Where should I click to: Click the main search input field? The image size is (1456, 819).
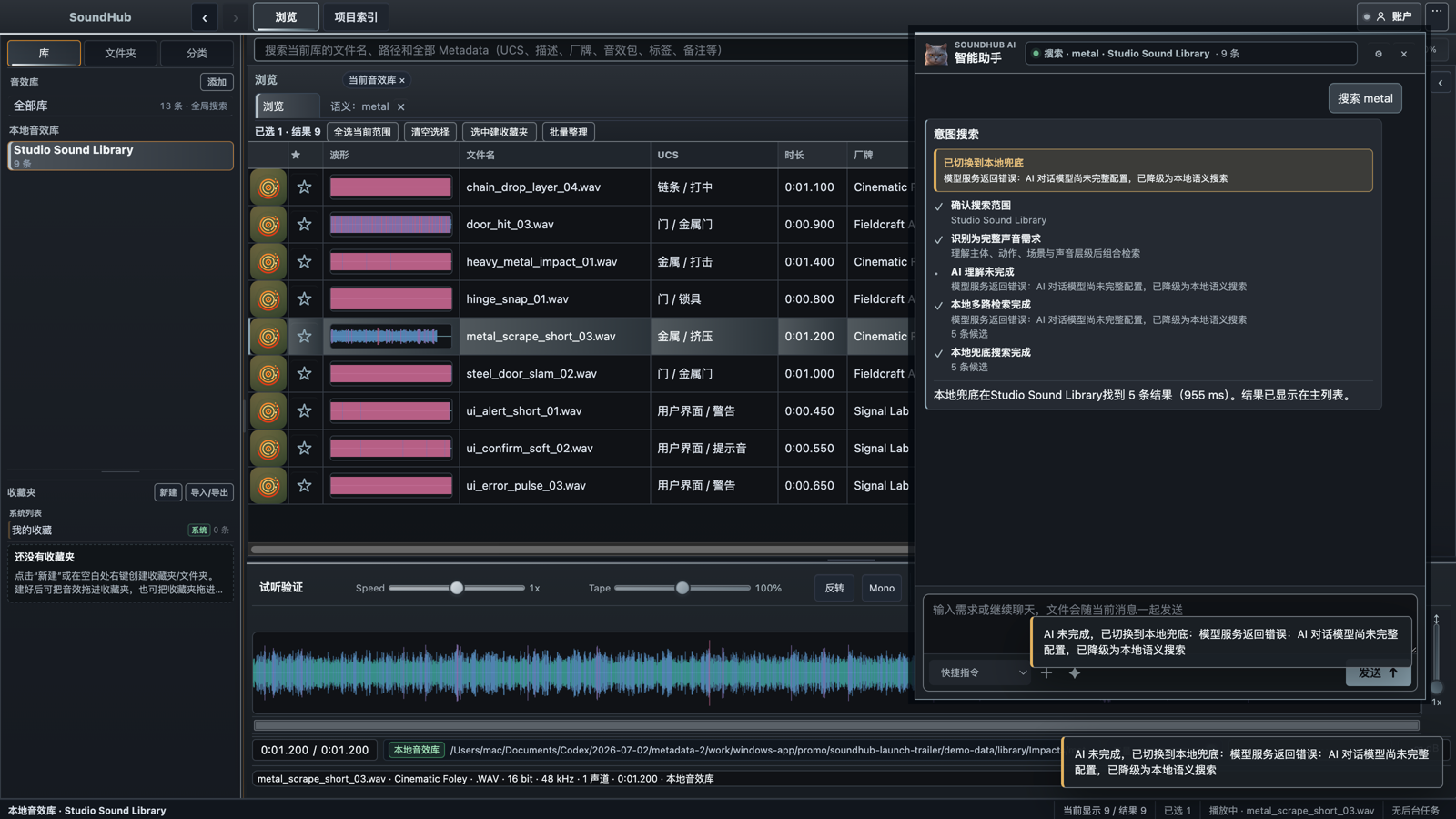[582, 50]
